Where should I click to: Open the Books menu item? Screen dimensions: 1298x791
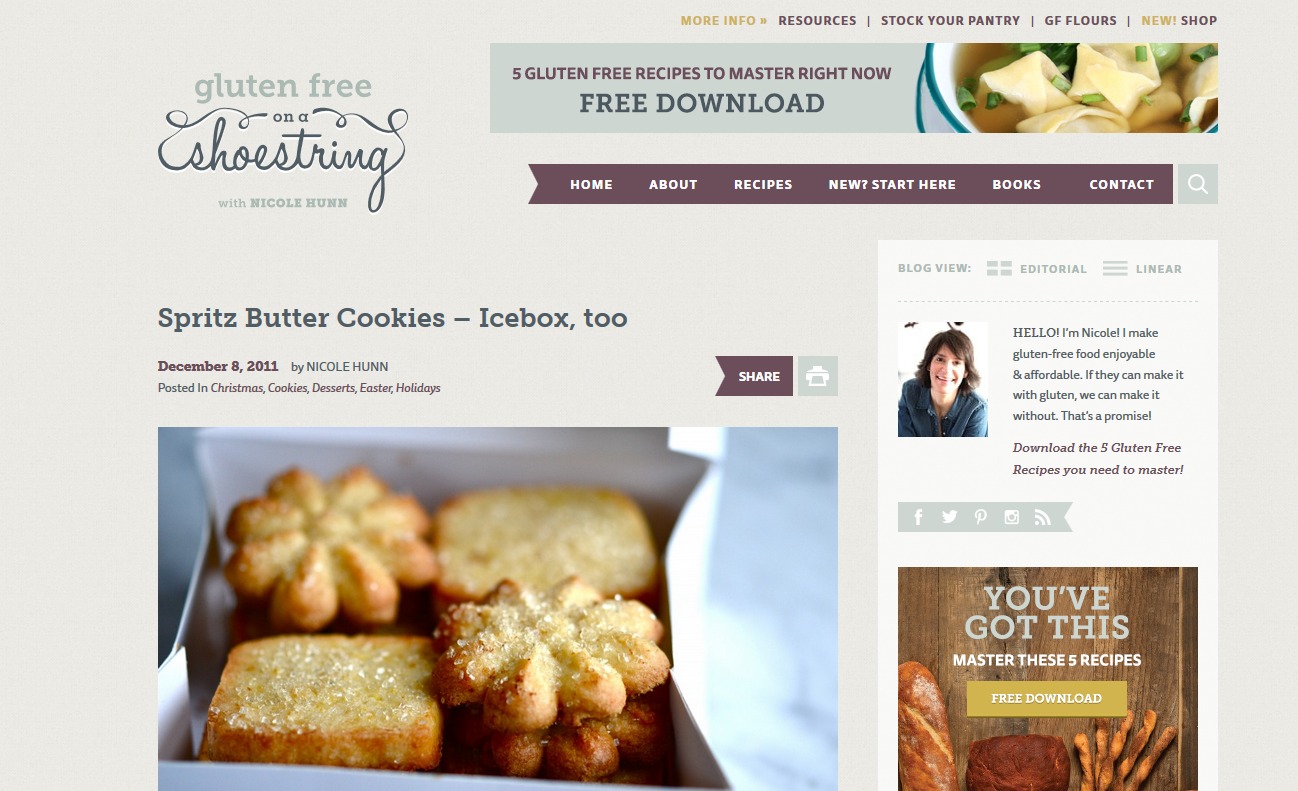[1017, 184]
